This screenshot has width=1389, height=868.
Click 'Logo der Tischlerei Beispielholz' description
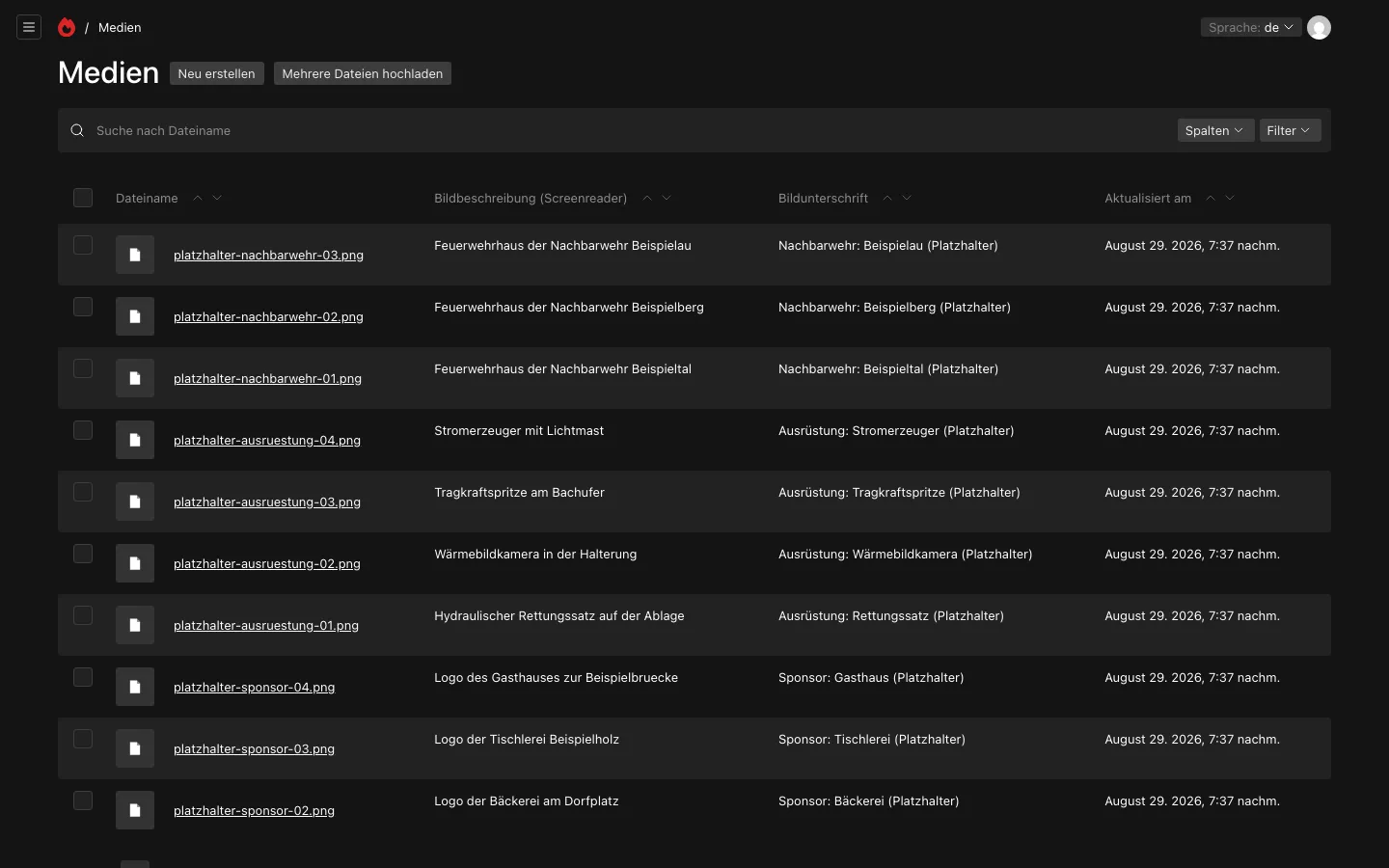pos(527,740)
